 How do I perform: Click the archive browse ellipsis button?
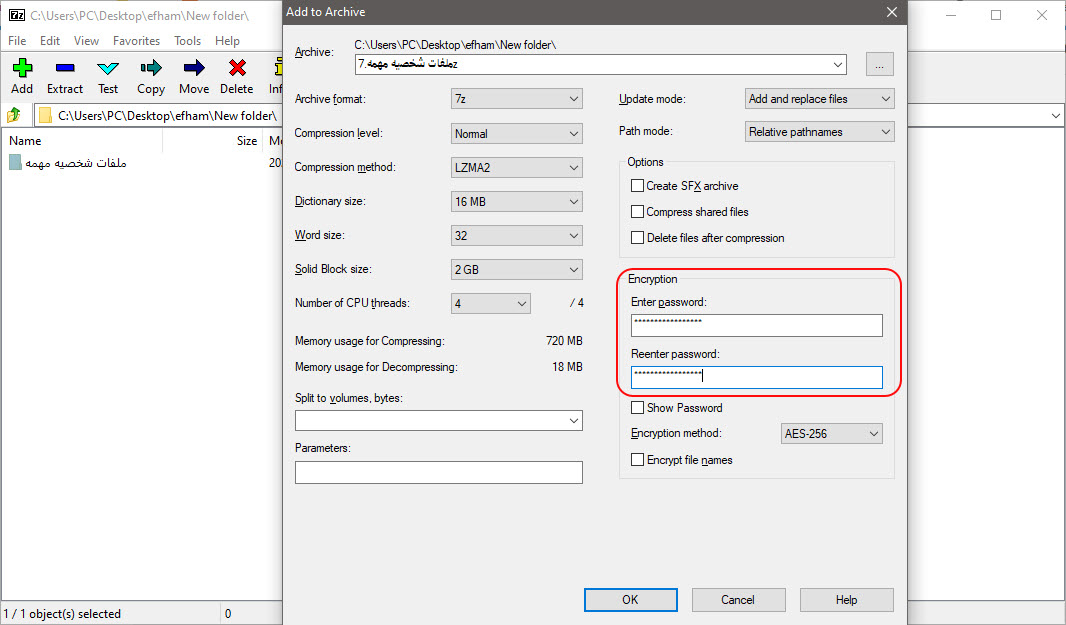[880, 65]
